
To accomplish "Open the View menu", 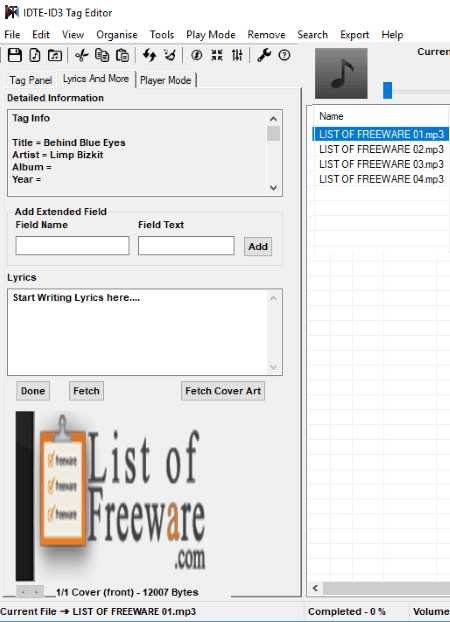I will [x=73, y=35].
